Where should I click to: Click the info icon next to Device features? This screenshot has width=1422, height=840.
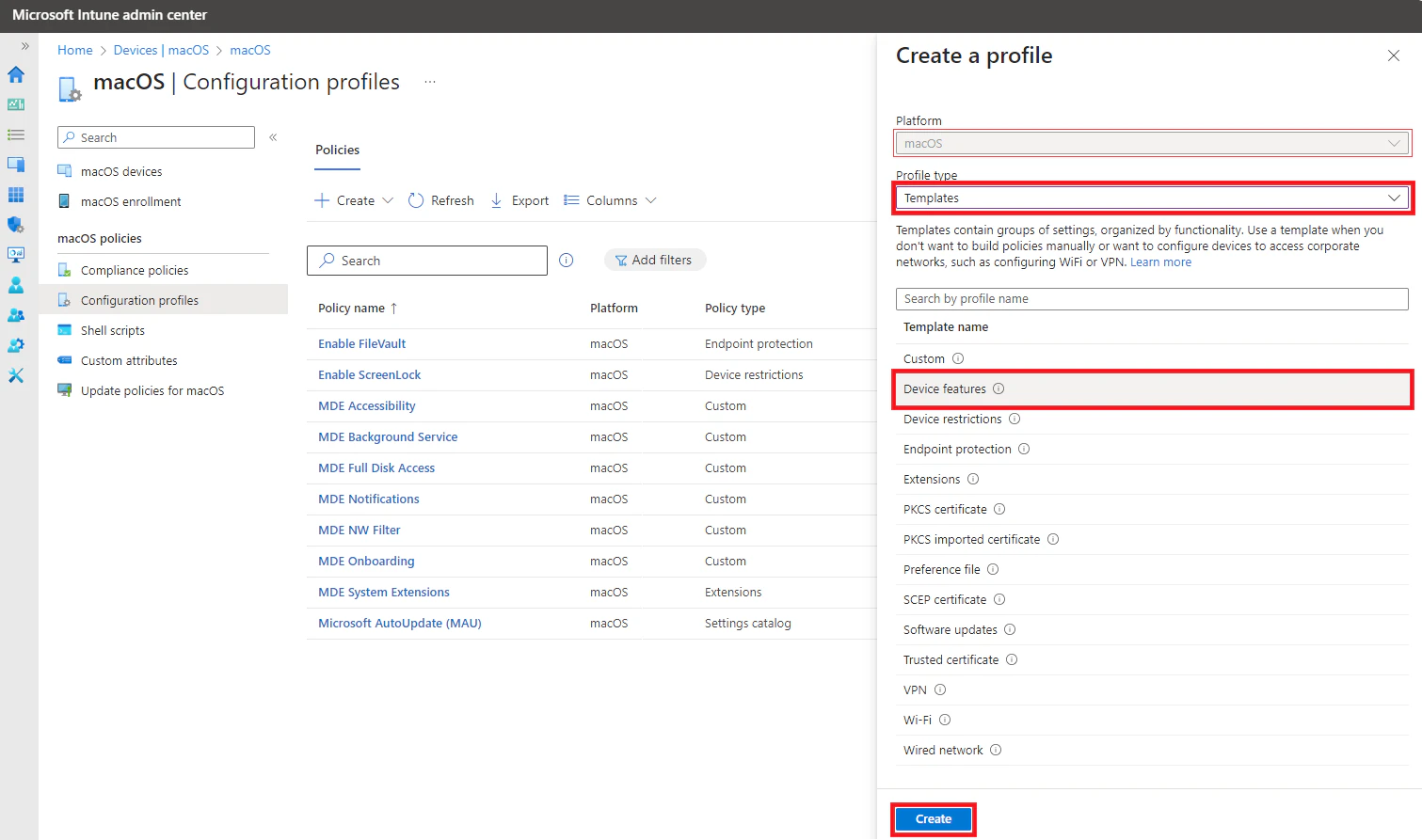point(999,388)
